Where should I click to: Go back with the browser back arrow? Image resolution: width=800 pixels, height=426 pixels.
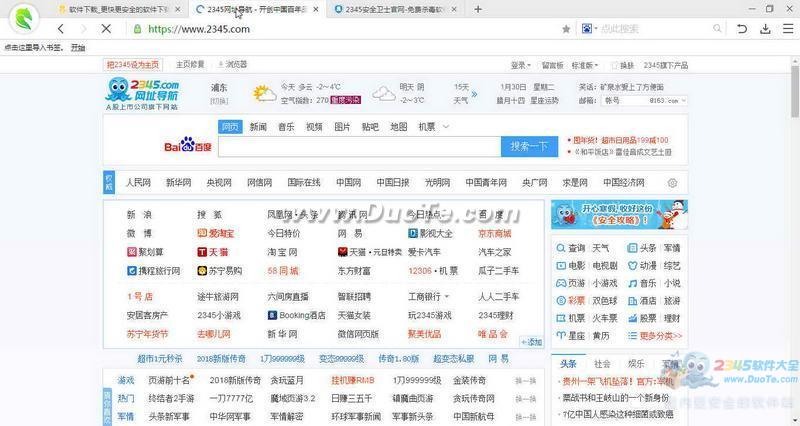[x=61, y=29]
